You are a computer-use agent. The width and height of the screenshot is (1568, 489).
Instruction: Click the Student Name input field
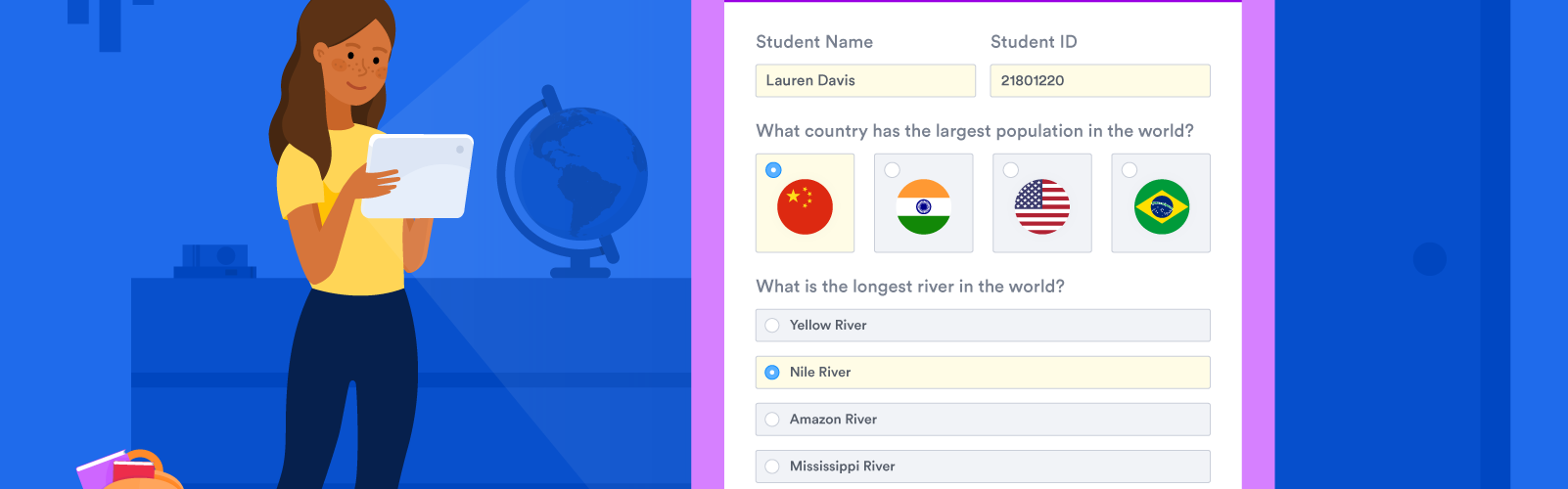pos(865,80)
